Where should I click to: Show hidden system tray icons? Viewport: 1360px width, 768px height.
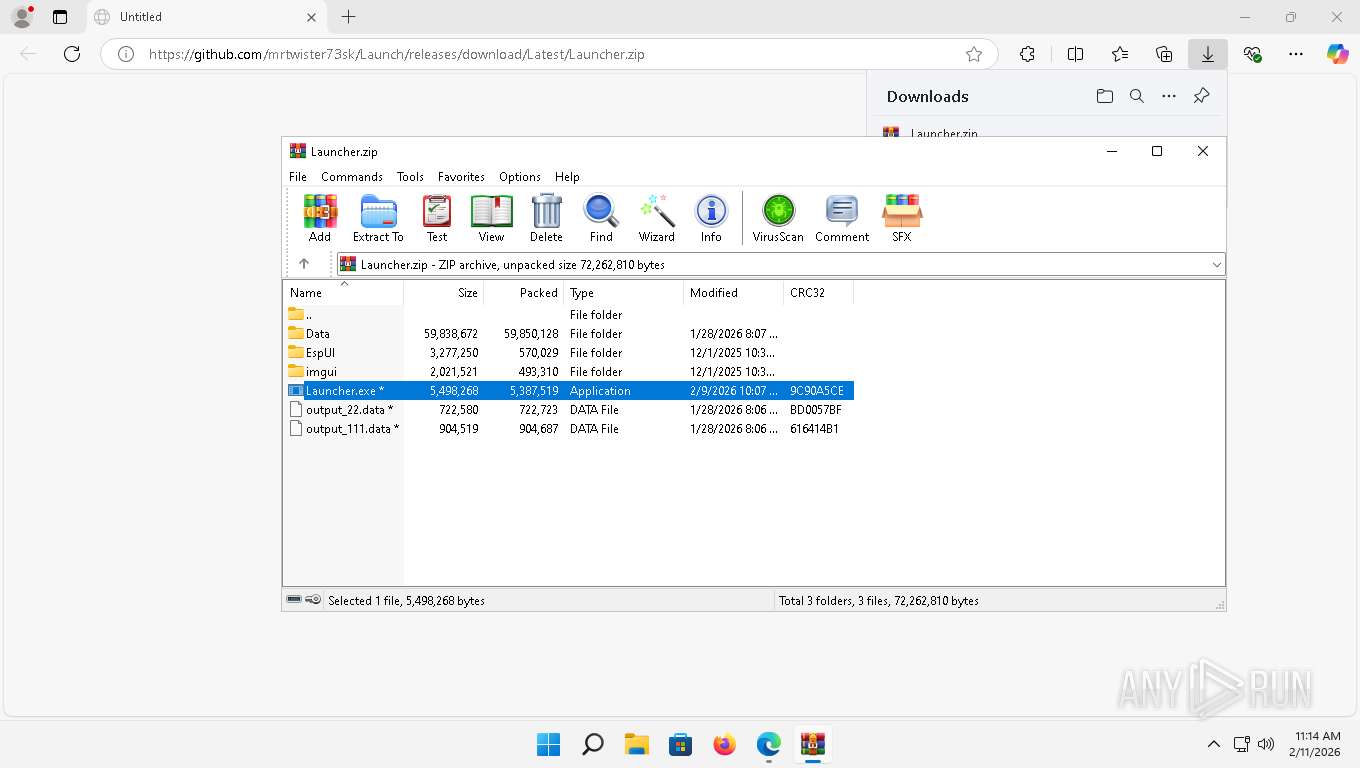coord(1214,744)
